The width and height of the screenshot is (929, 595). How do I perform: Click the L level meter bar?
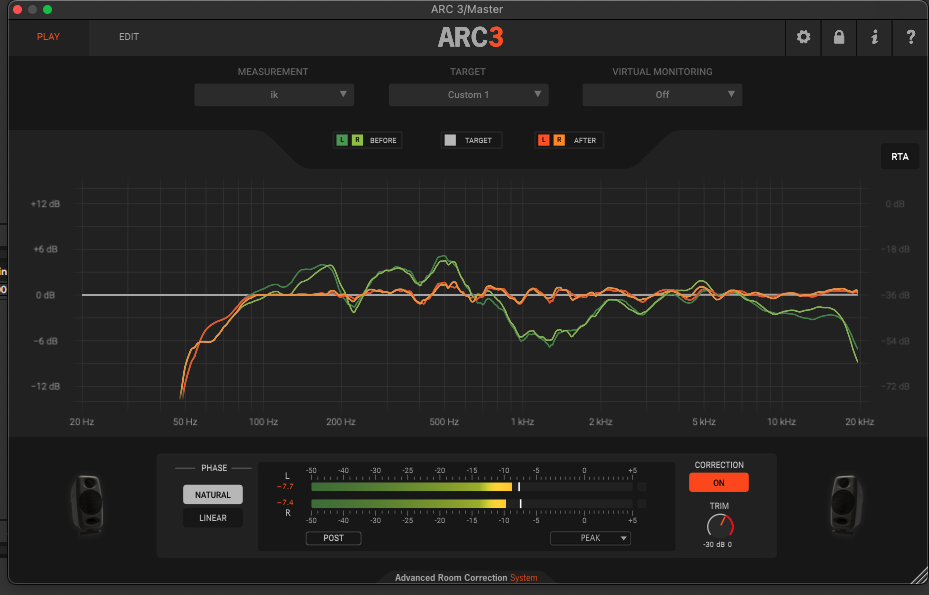(x=472, y=487)
